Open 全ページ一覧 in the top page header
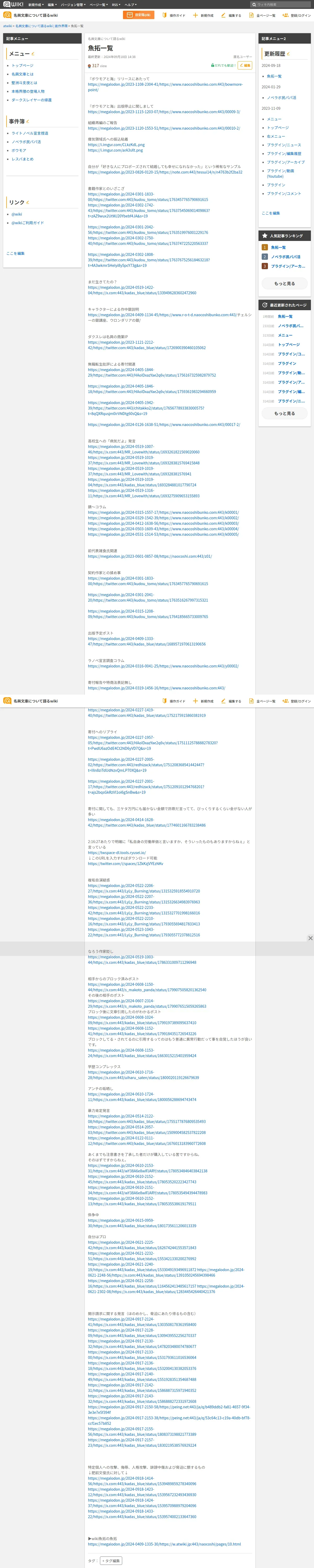Screen dimensions: 314x1568 262,15
